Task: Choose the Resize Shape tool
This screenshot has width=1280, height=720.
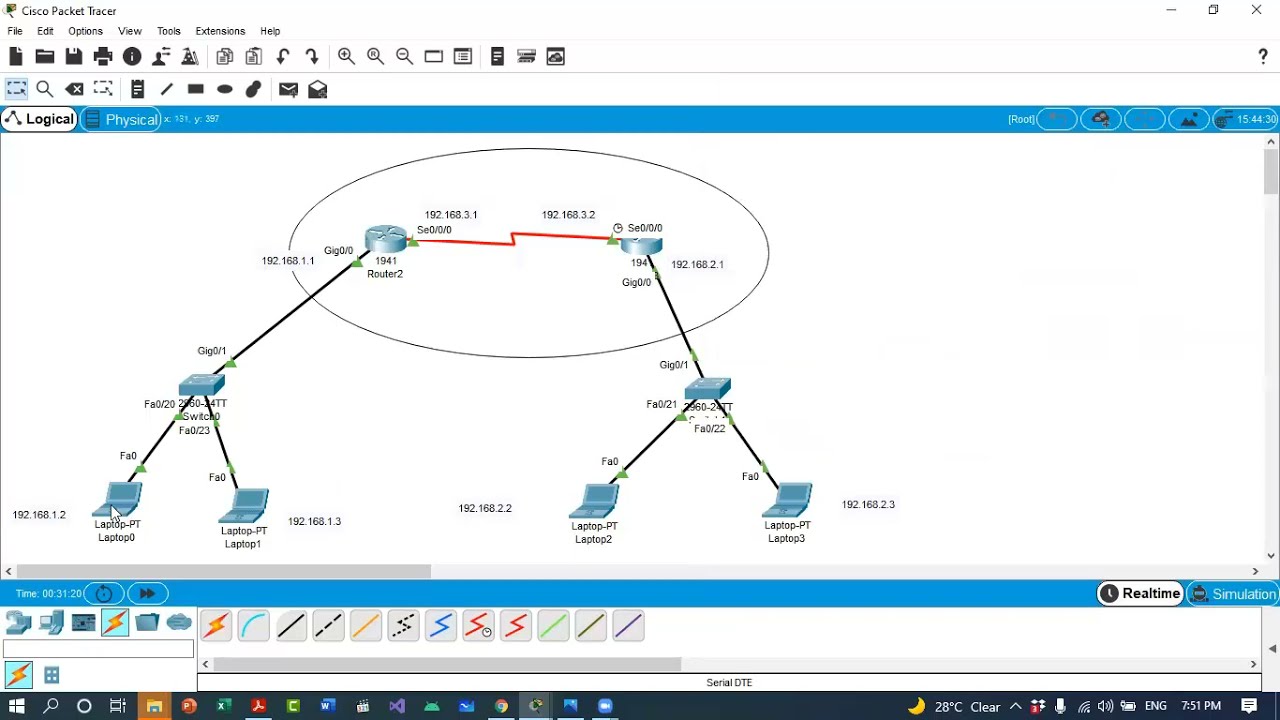Action: [x=103, y=89]
